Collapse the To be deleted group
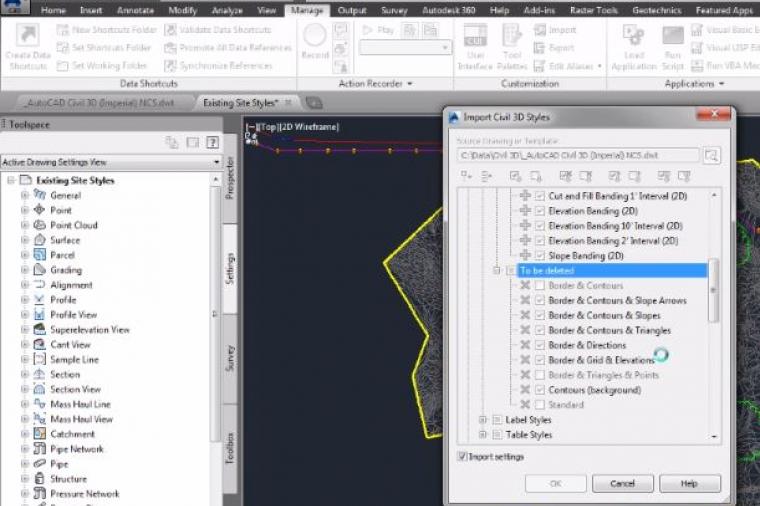The width and height of the screenshot is (760, 506). click(496, 270)
